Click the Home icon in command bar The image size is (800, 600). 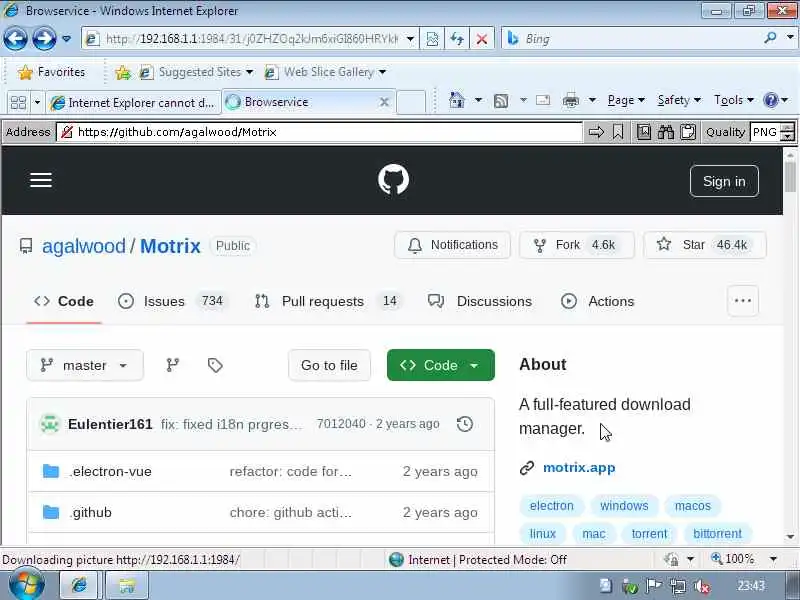[457, 101]
